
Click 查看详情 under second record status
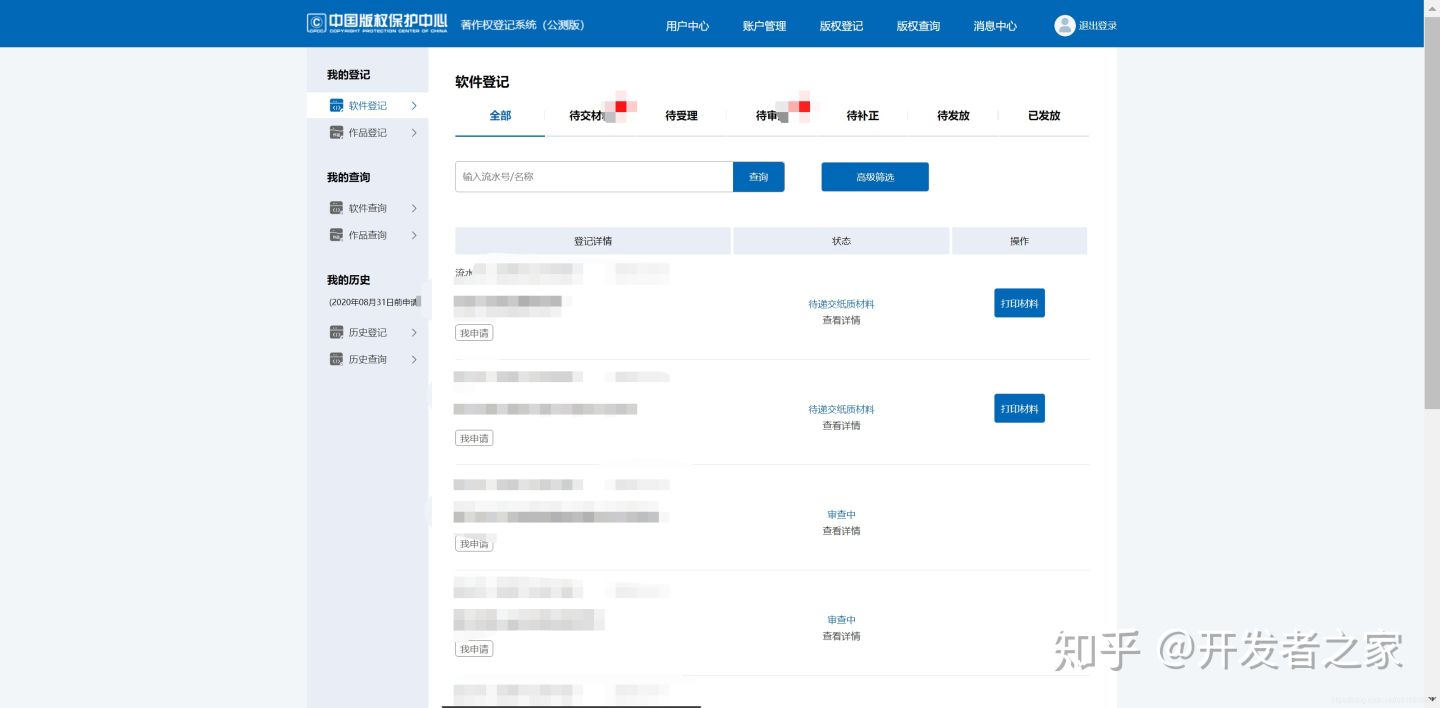click(841, 425)
